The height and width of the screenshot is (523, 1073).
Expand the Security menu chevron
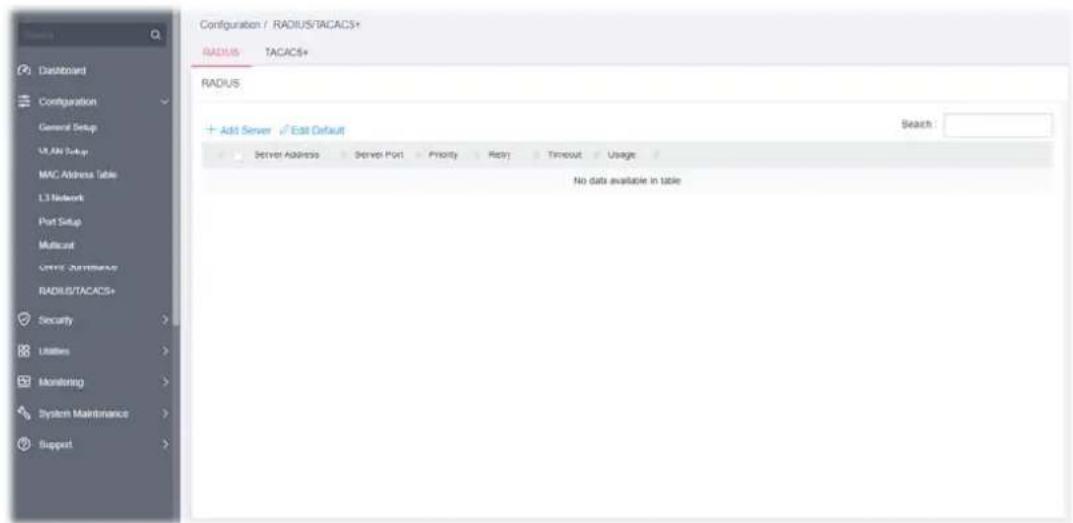164,320
